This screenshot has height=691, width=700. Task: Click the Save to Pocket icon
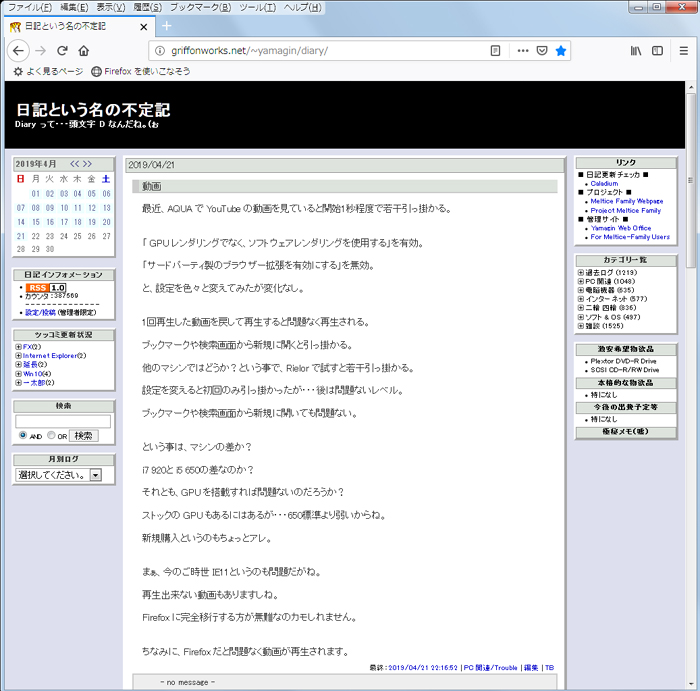pyautogui.click(x=542, y=51)
